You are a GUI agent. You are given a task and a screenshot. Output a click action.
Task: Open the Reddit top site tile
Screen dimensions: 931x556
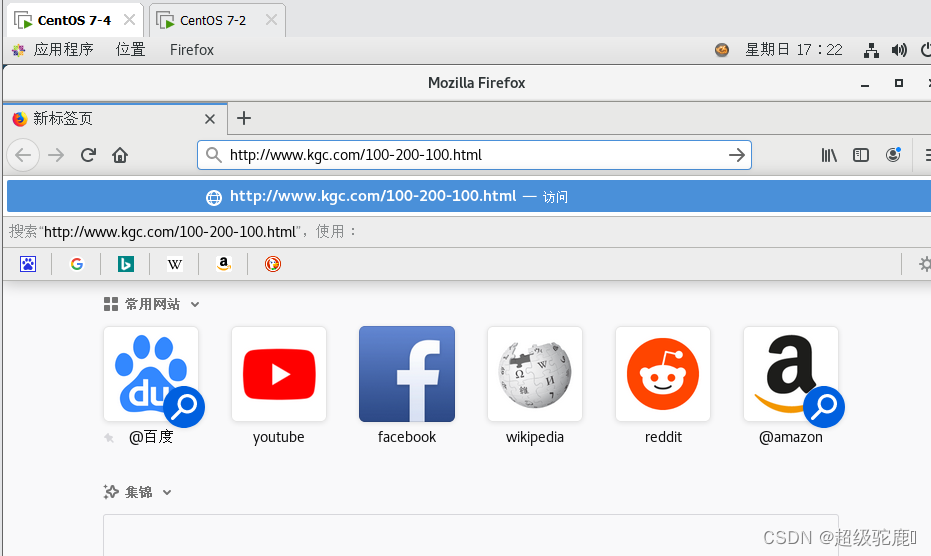[x=663, y=374]
